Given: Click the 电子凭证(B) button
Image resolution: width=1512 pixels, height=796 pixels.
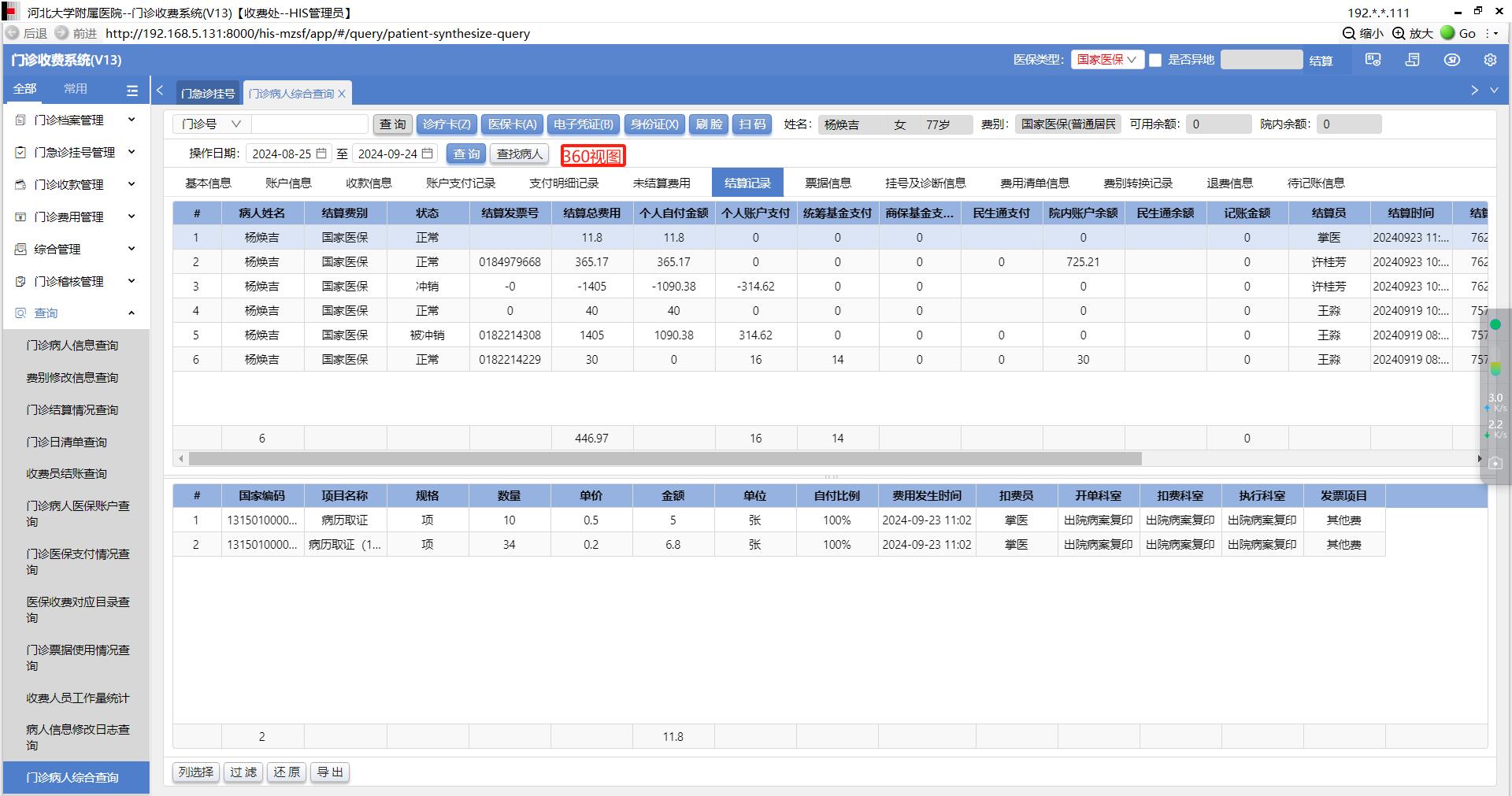Looking at the screenshot, I should point(583,124).
